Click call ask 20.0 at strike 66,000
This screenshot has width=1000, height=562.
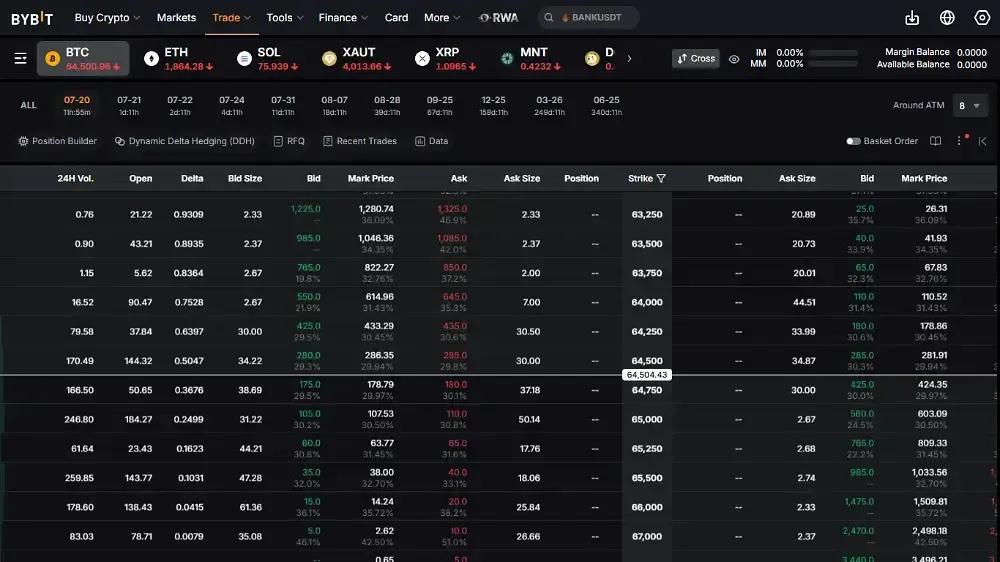point(457,502)
